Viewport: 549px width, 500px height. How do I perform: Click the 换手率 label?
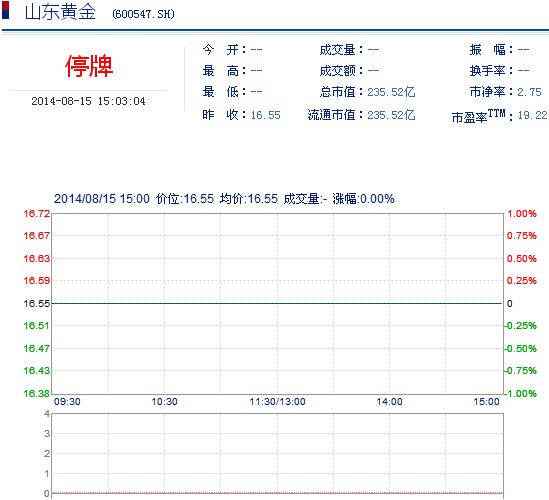[487, 71]
